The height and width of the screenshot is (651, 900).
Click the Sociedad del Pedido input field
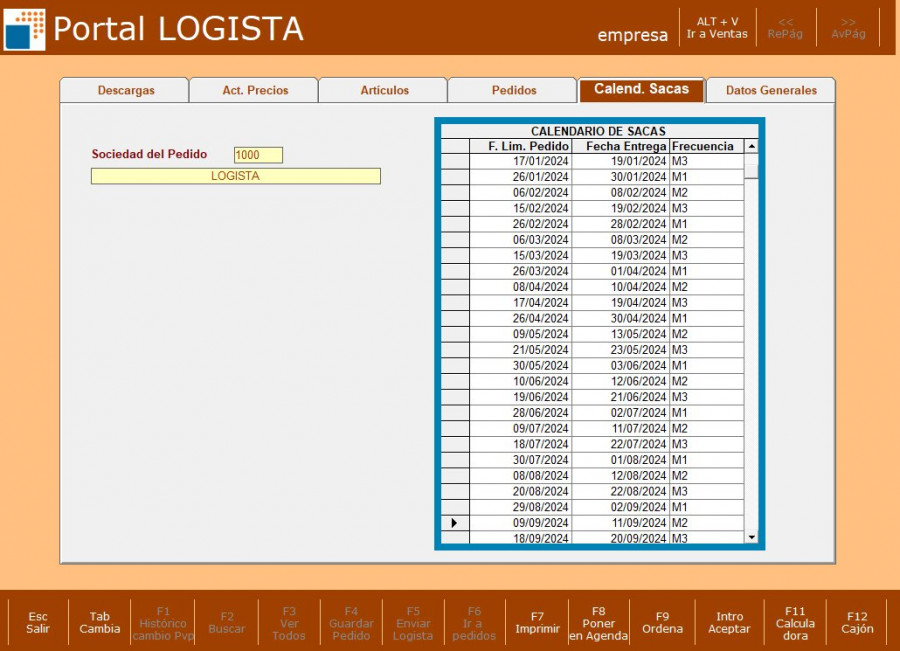pos(258,155)
